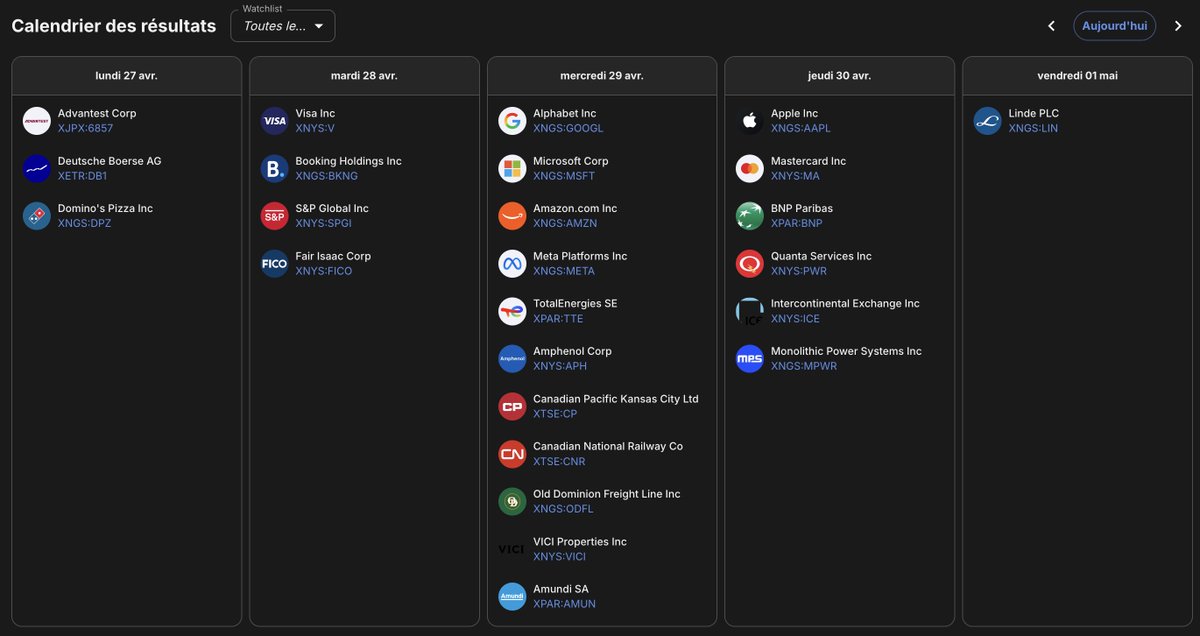Click the S&P Global logo icon
Screen dimensions: 1200x636
[275, 216]
